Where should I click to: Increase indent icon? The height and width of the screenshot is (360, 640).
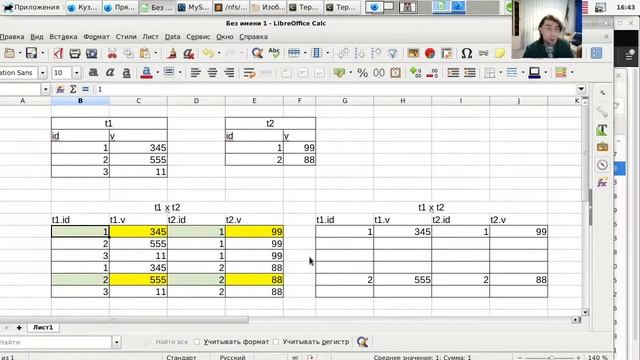pyautogui.click(x=453, y=73)
